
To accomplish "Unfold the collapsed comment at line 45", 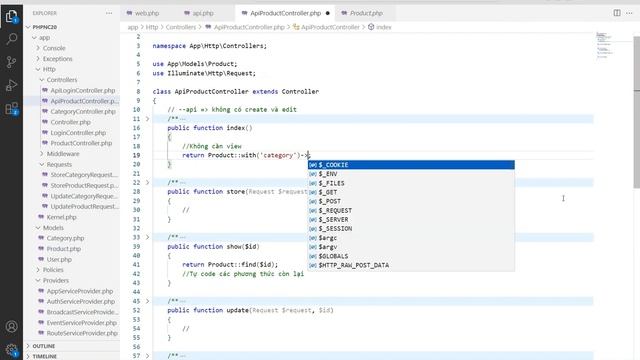I will coord(148,301).
